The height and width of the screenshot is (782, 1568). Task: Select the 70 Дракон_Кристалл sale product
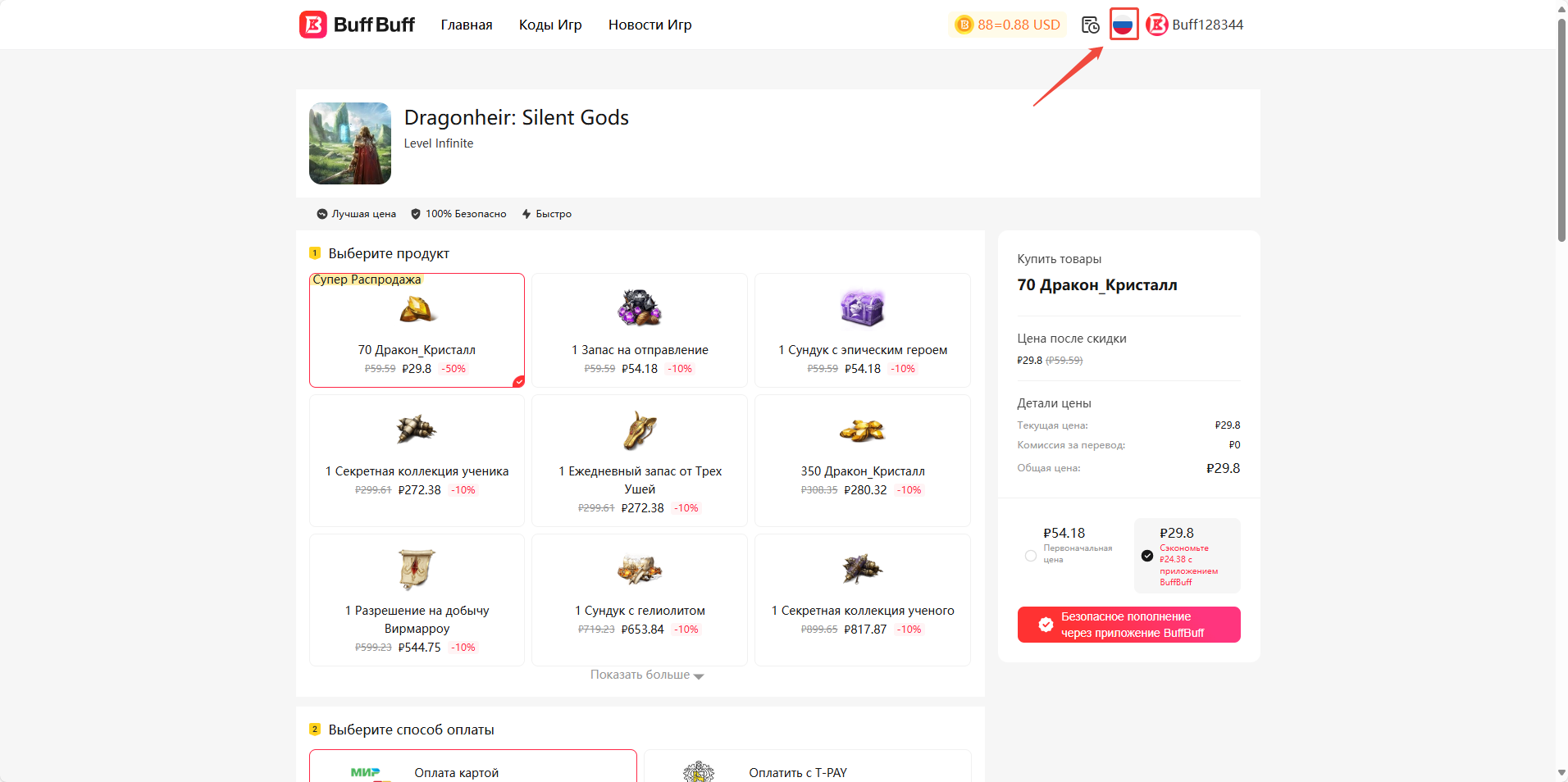pyautogui.click(x=417, y=330)
